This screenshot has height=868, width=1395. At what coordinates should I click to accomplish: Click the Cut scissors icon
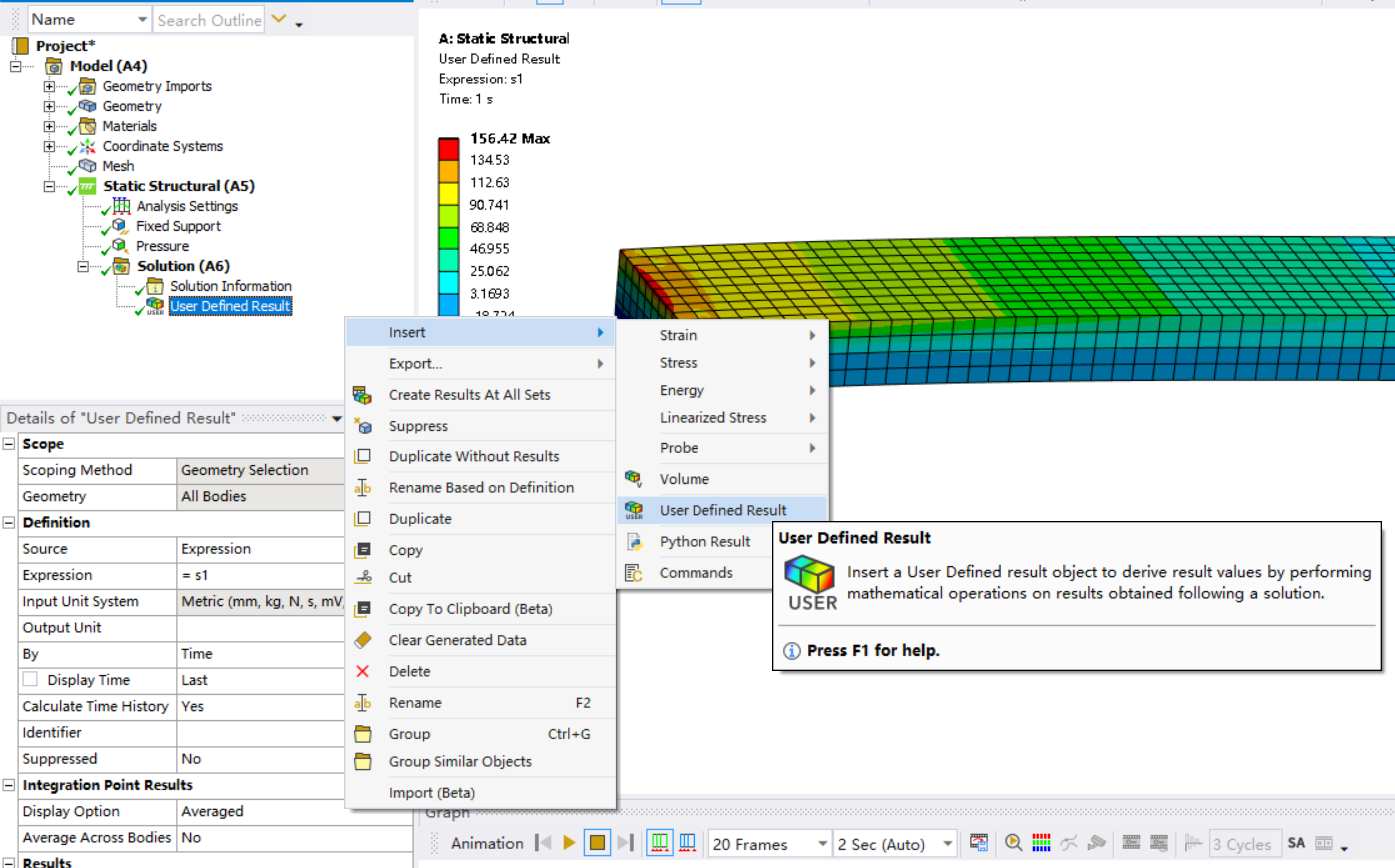click(362, 577)
